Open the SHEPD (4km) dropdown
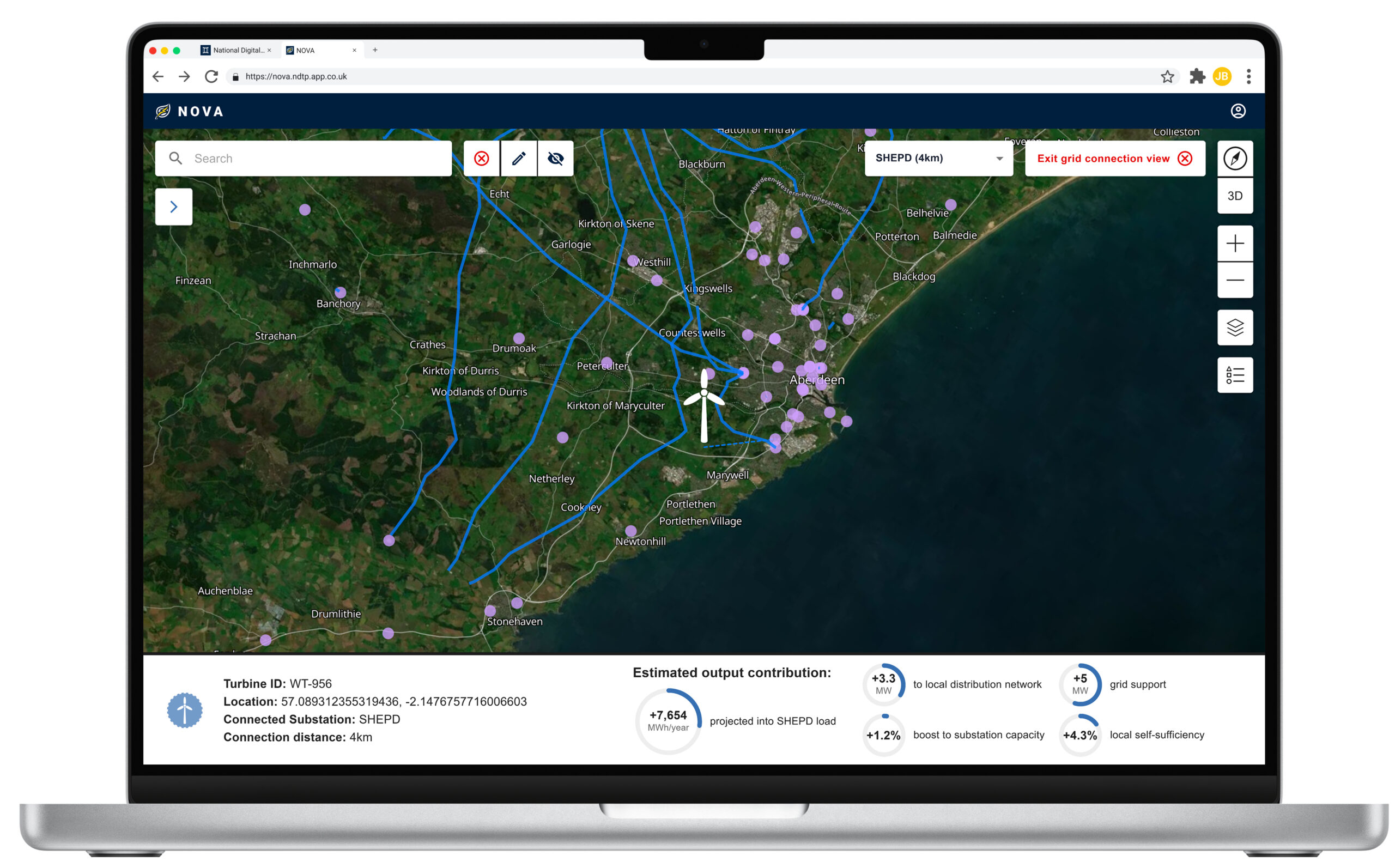Screen dimensions: 1395x868 coord(938,159)
